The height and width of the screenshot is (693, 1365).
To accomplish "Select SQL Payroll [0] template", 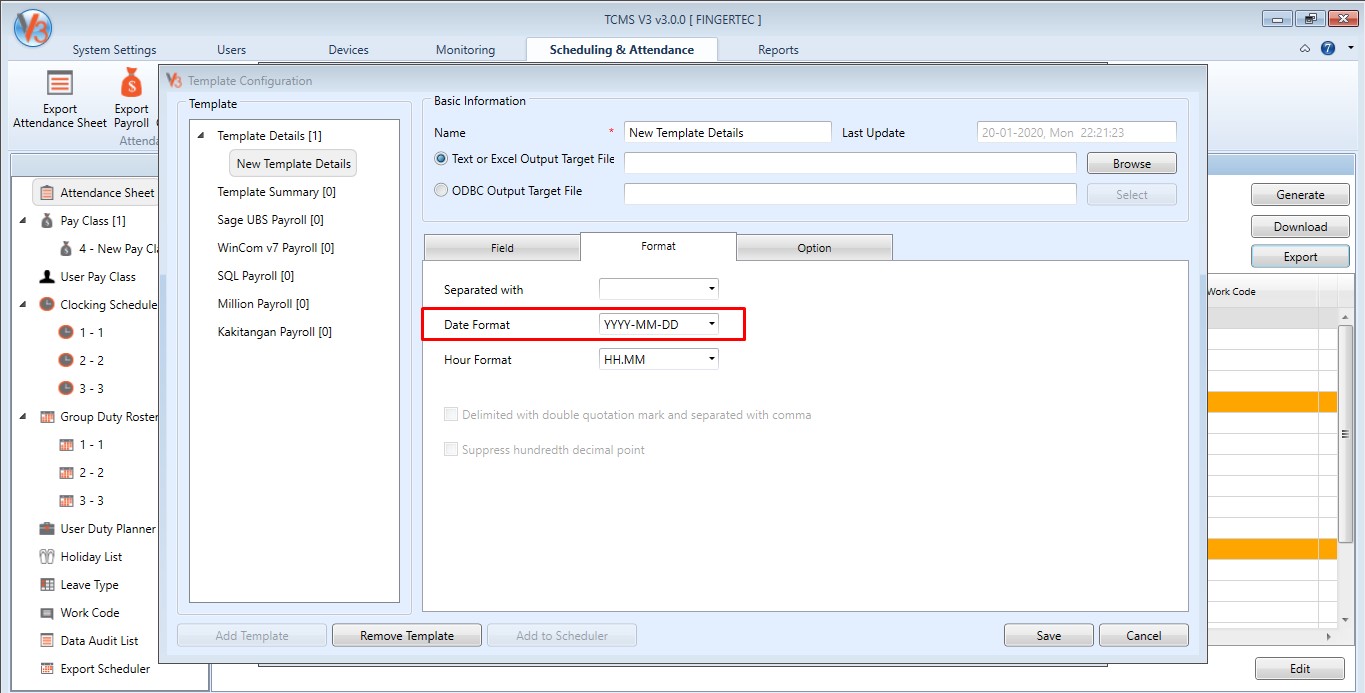I will [x=256, y=276].
